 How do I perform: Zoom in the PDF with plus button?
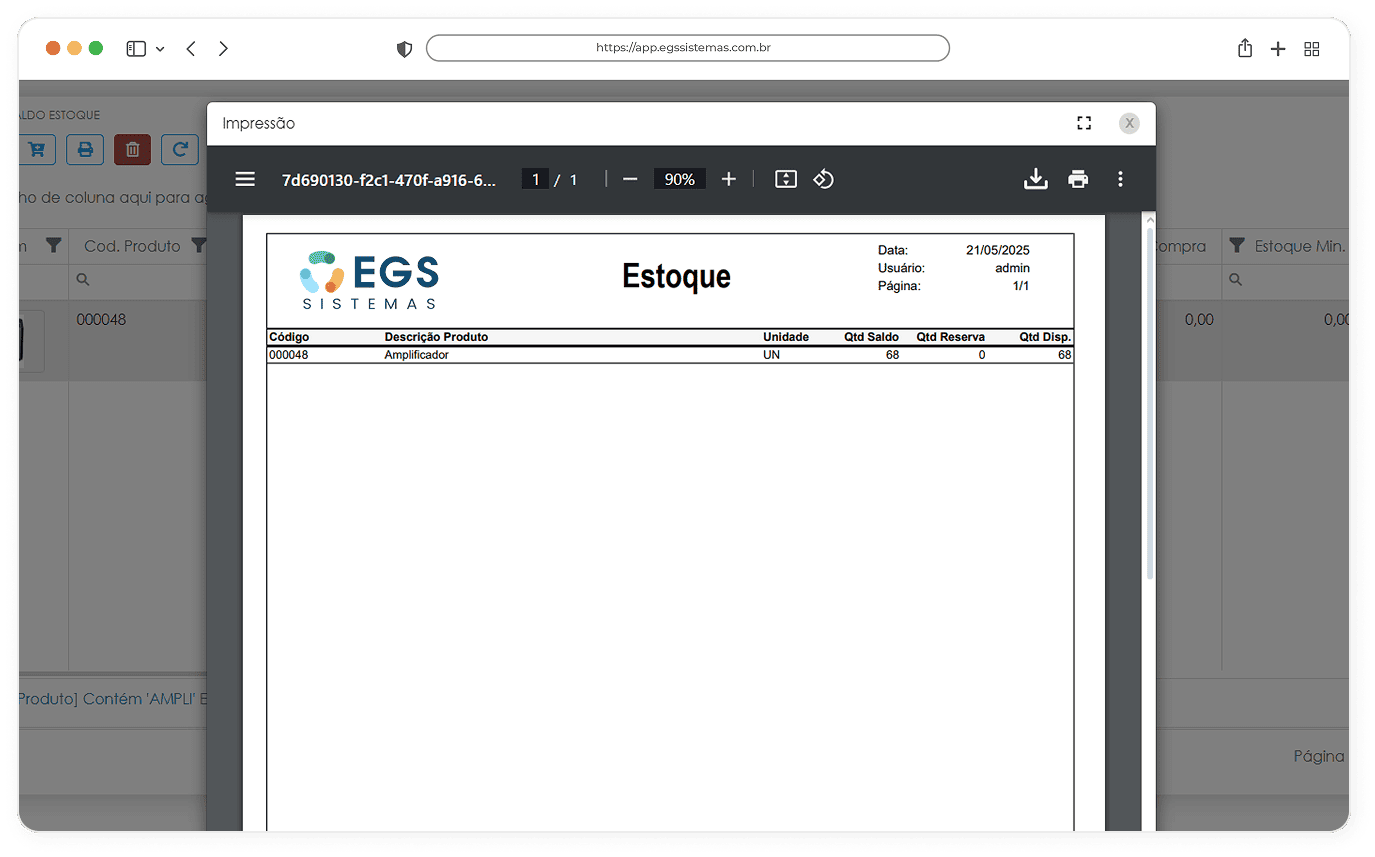(729, 179)
